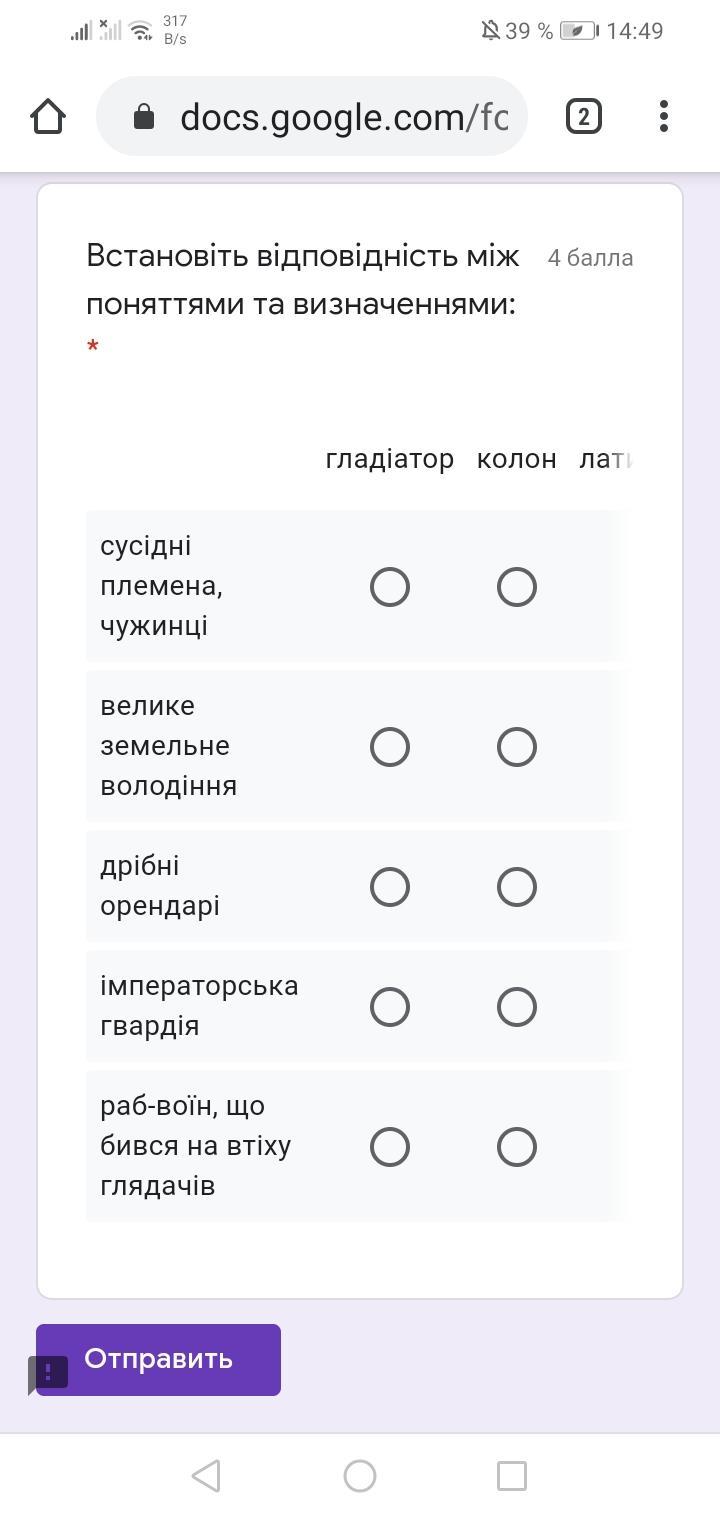
Task: Select колон for раб-воїн row
Action: pyautogui.click(x=517, y=1147)
